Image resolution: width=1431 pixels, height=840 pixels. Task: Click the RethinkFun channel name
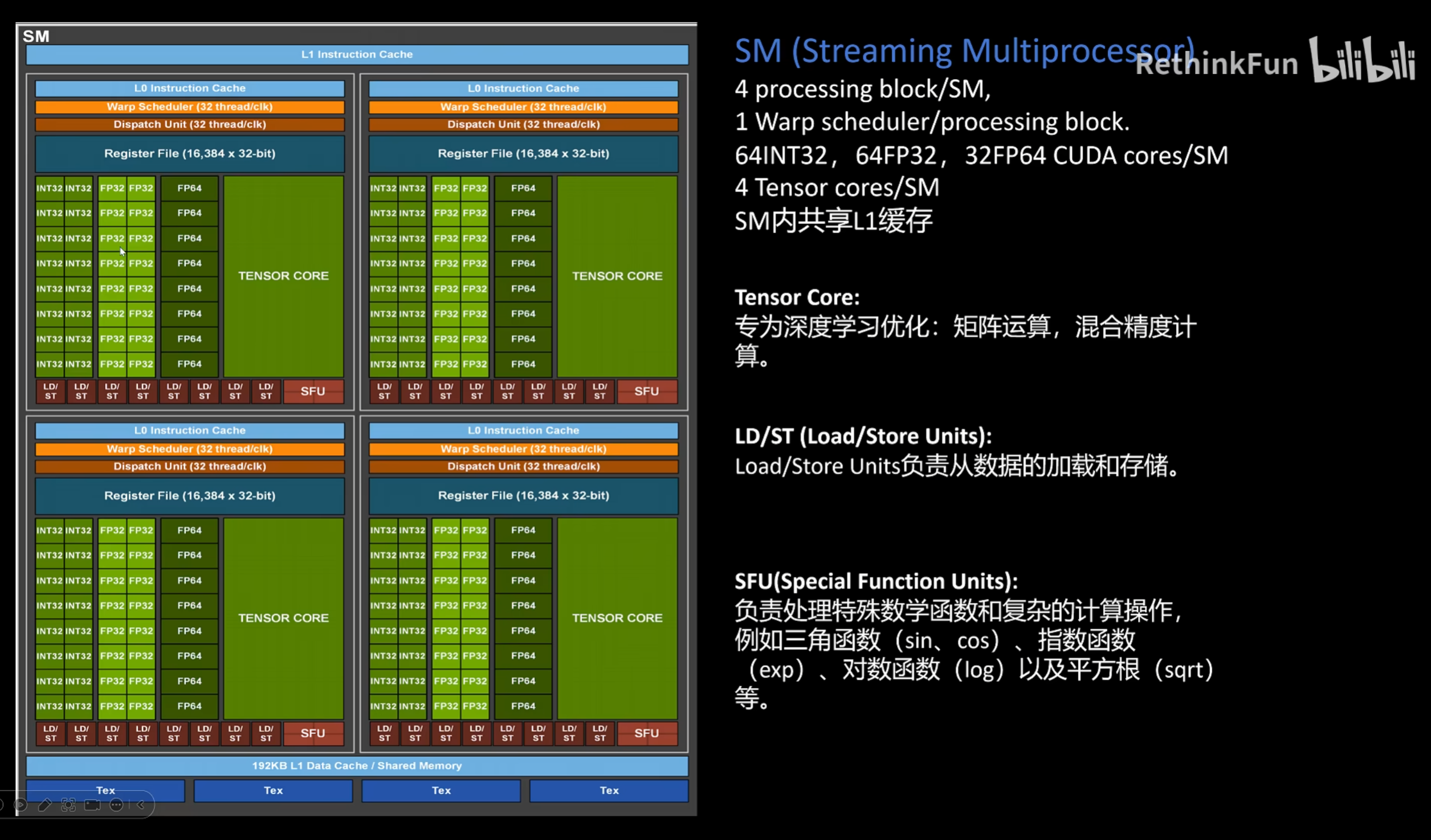(1216, 63)
